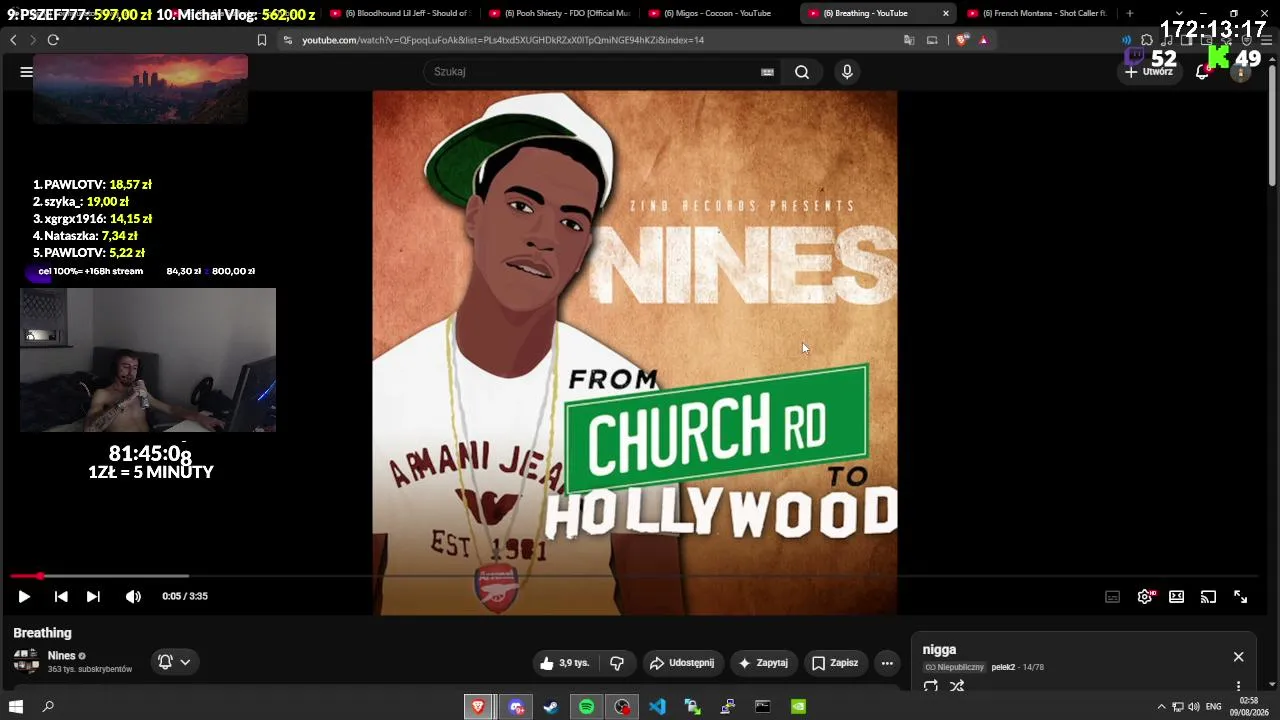This screenshot has width=1280, height=720.
Task: Switch to Bloodhound Lil Jeff tab
Action: 400,13
